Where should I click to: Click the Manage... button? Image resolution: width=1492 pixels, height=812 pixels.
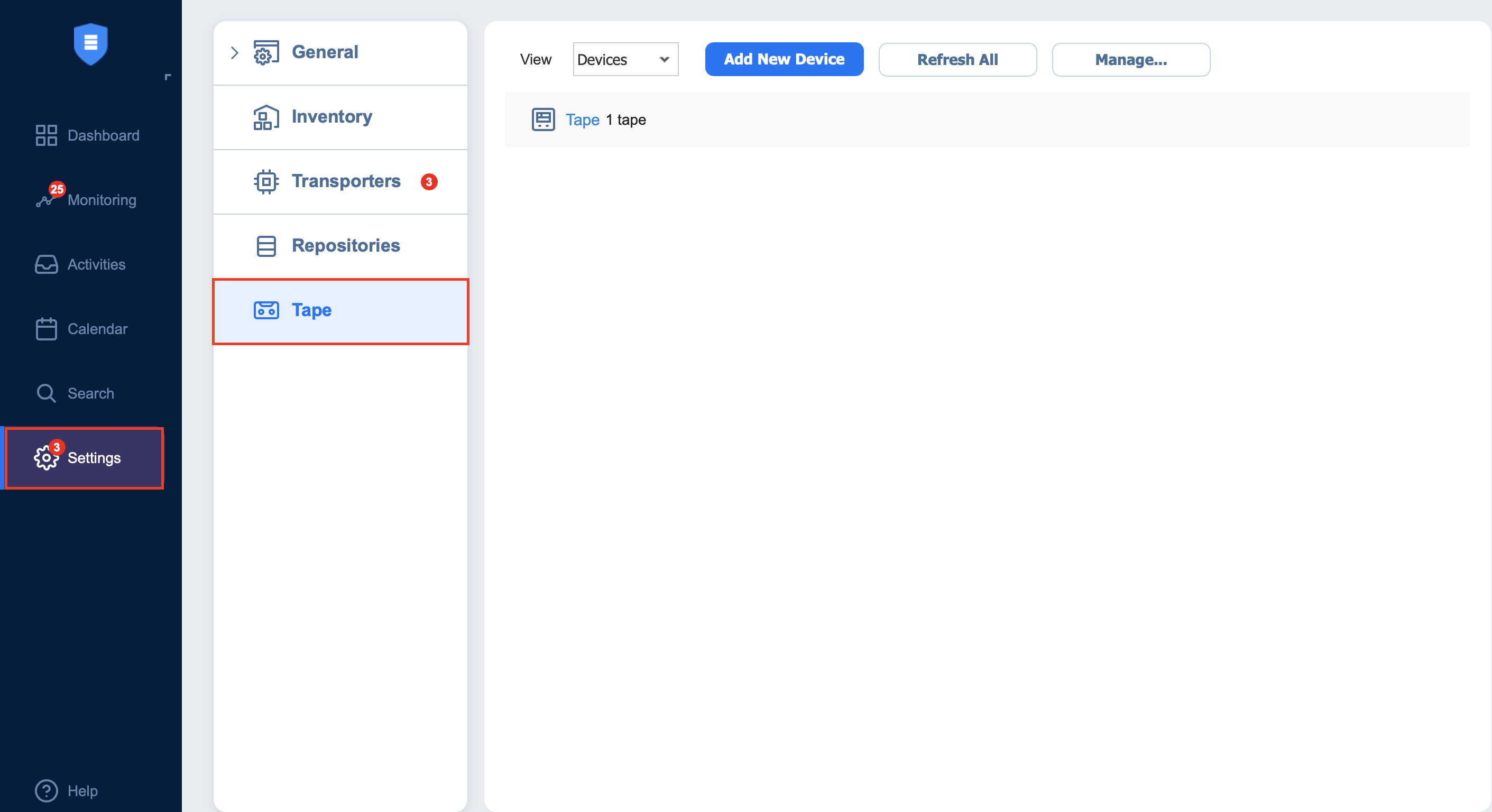tap(1130, 60)
